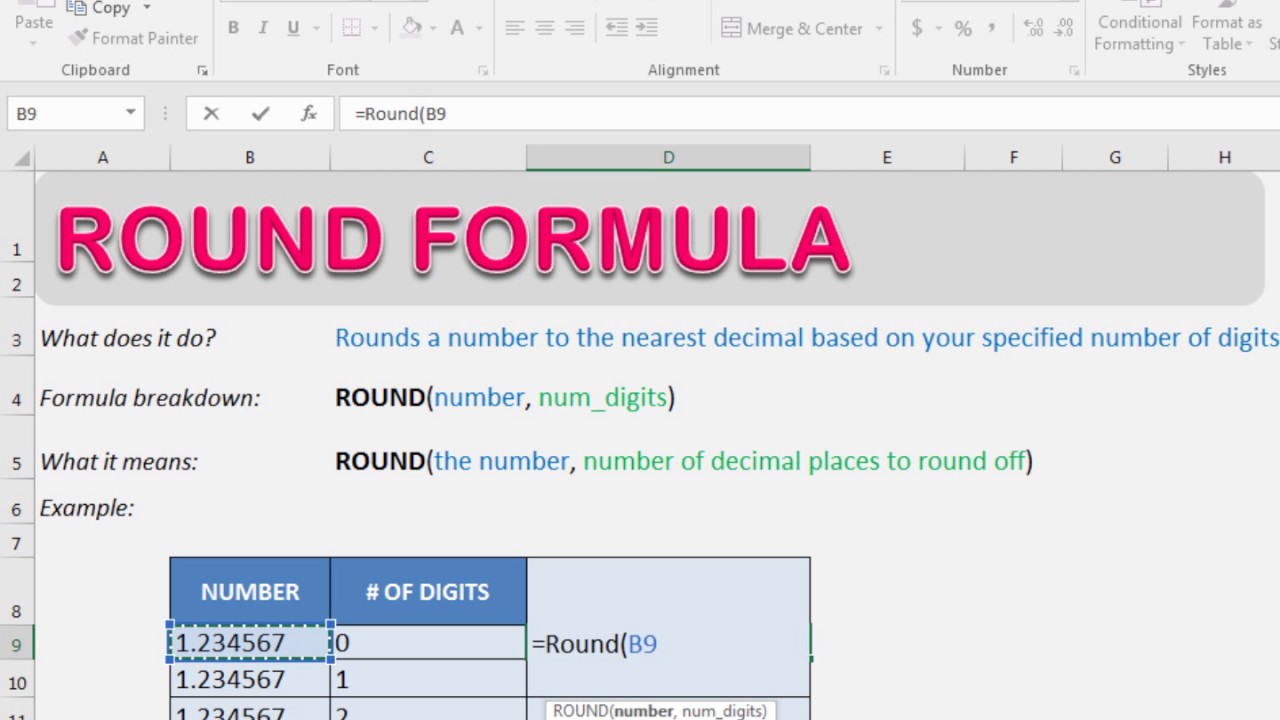1280x720 pixels.
Task: Apply Fill Color bucket
Action: 412,28
